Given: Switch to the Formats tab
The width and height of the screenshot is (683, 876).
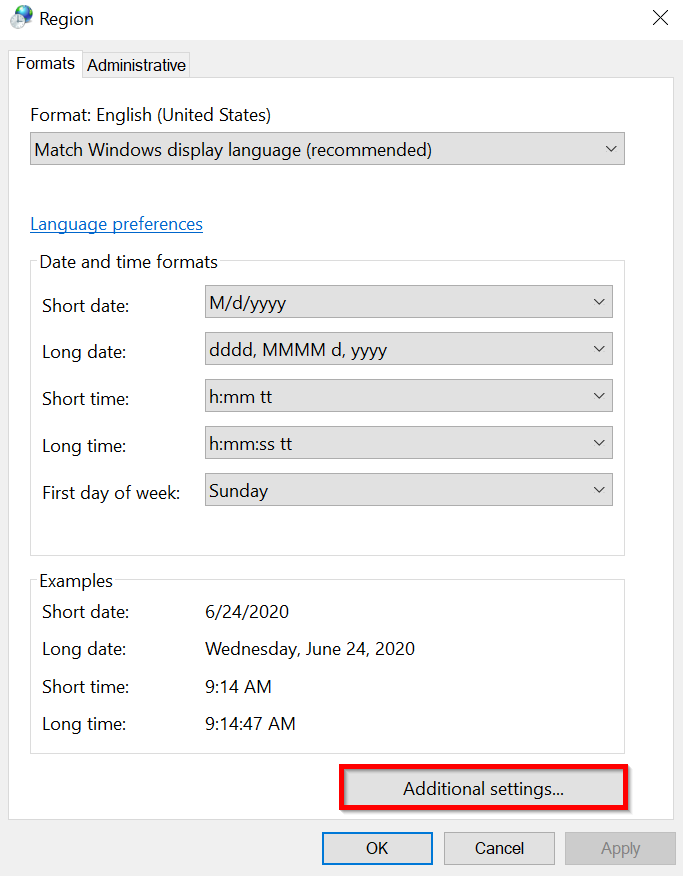Looking at the screenshot, I should tap(45, 64).
